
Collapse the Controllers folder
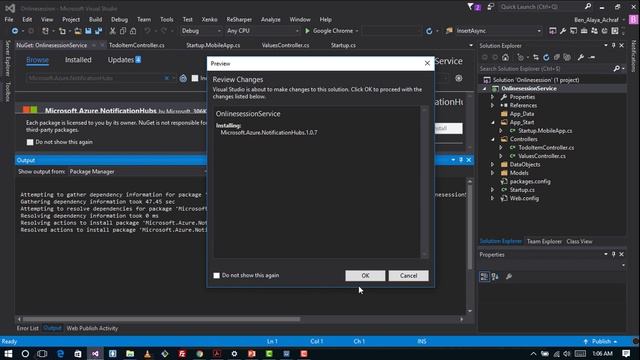tap(493, 139)
